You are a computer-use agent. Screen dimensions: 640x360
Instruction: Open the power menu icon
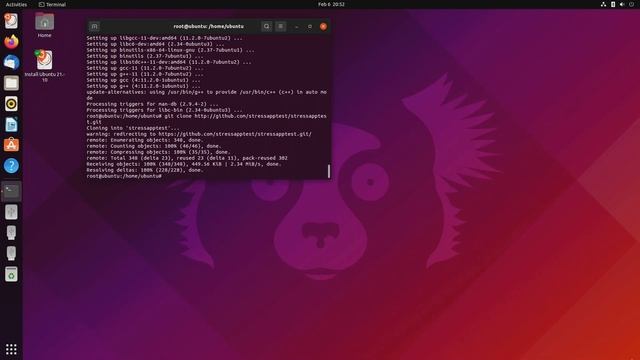pyautogui.click(x=631, y=4)
